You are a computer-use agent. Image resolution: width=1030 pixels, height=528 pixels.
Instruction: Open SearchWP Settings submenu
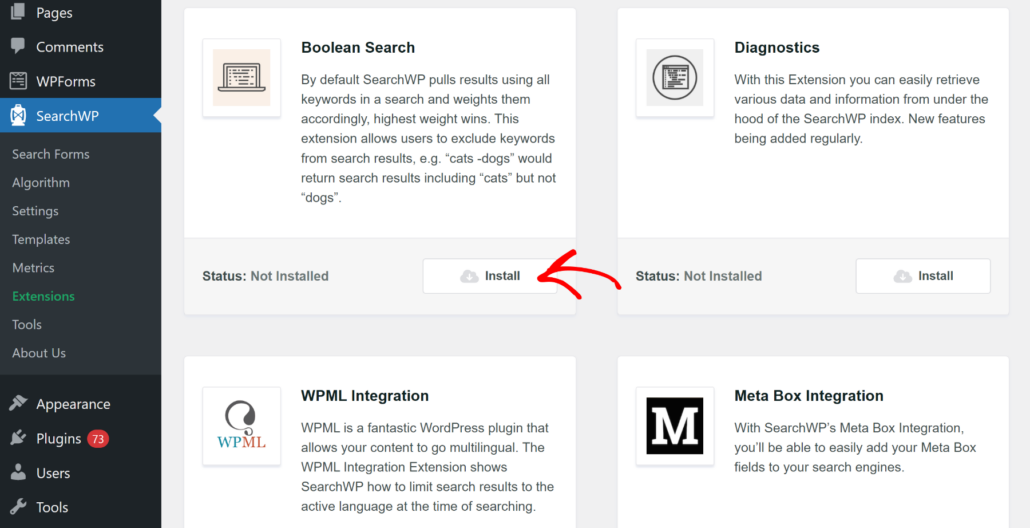(x=35, y=211)
